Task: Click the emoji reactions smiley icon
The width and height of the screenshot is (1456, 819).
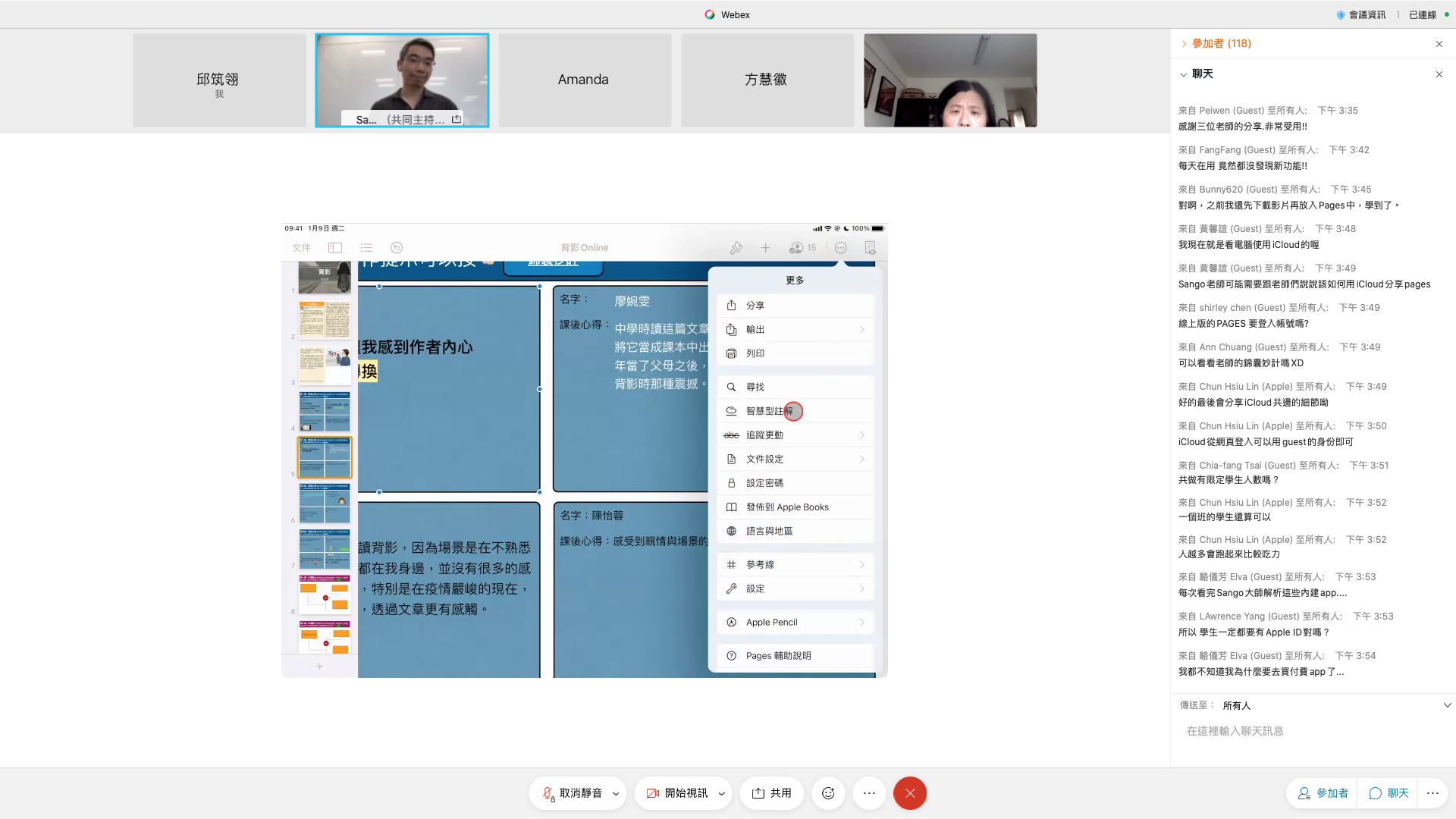Action: point(828,793)
